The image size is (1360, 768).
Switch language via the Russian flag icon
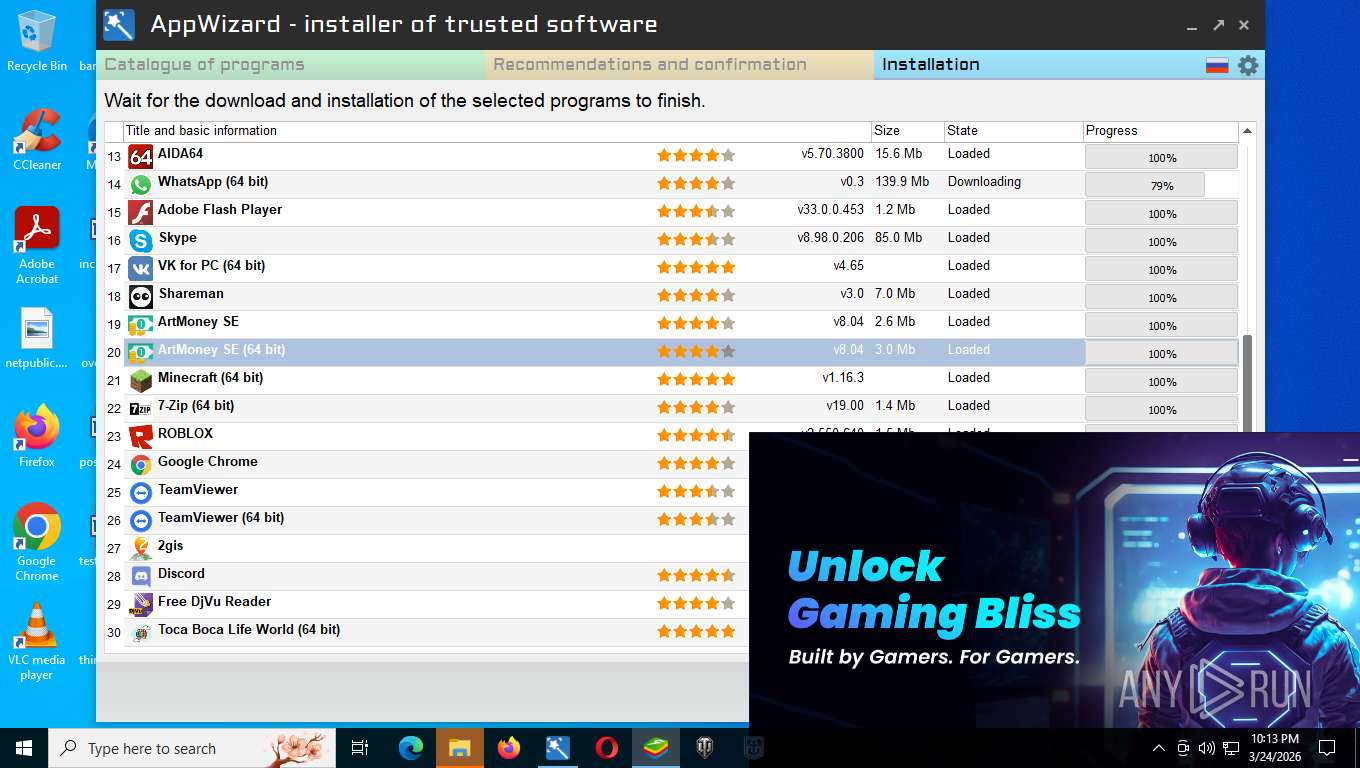(1217, 66)
